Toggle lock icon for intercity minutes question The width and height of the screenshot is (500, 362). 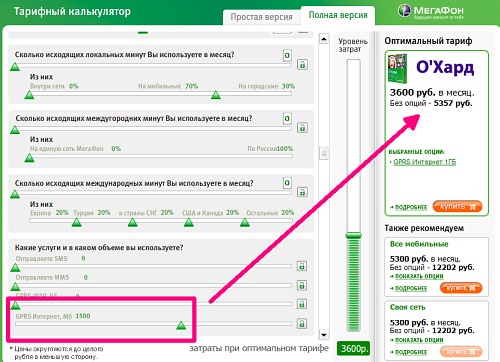coord(302,128)
